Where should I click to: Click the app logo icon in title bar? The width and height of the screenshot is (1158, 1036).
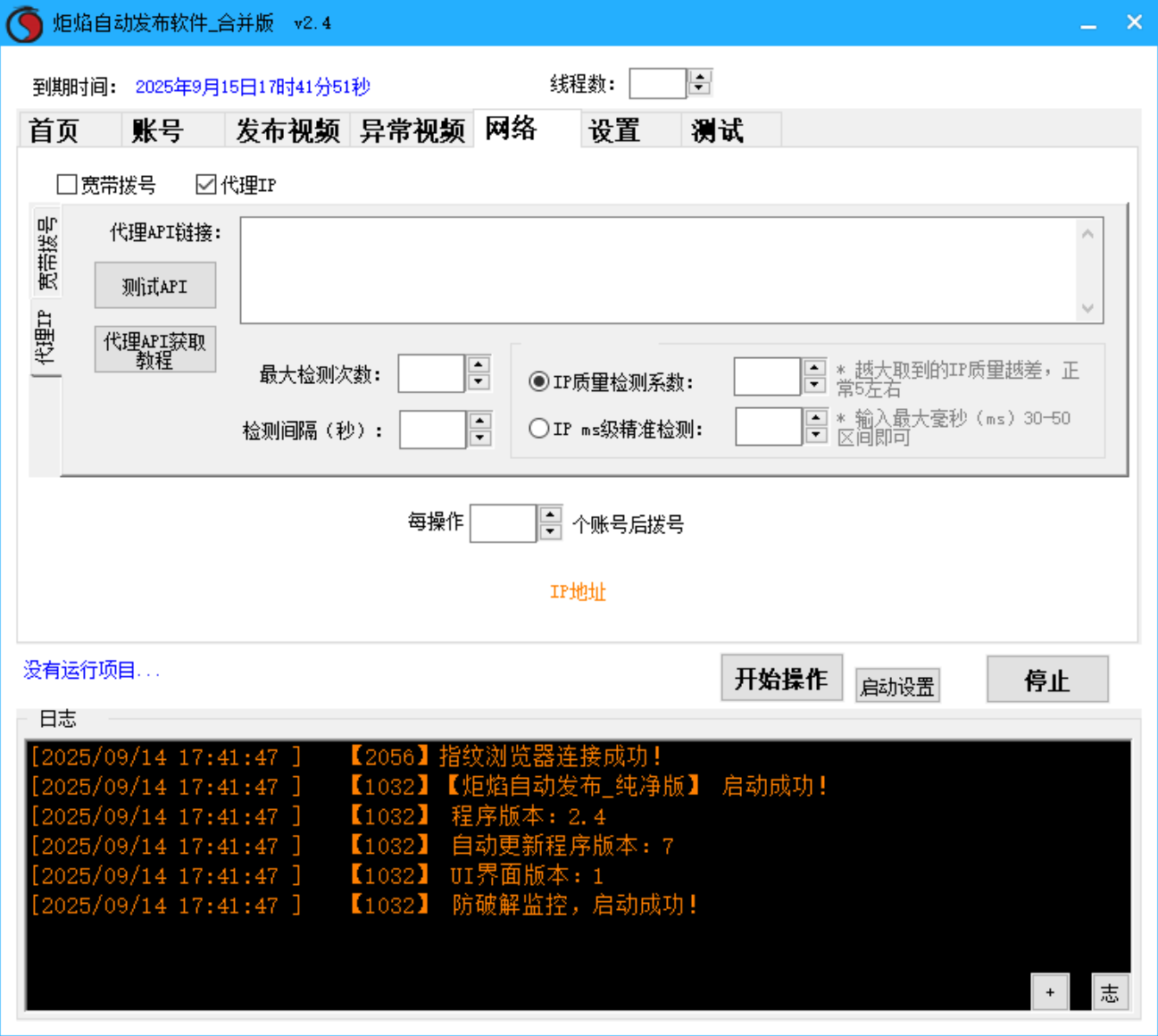[24, 23]
